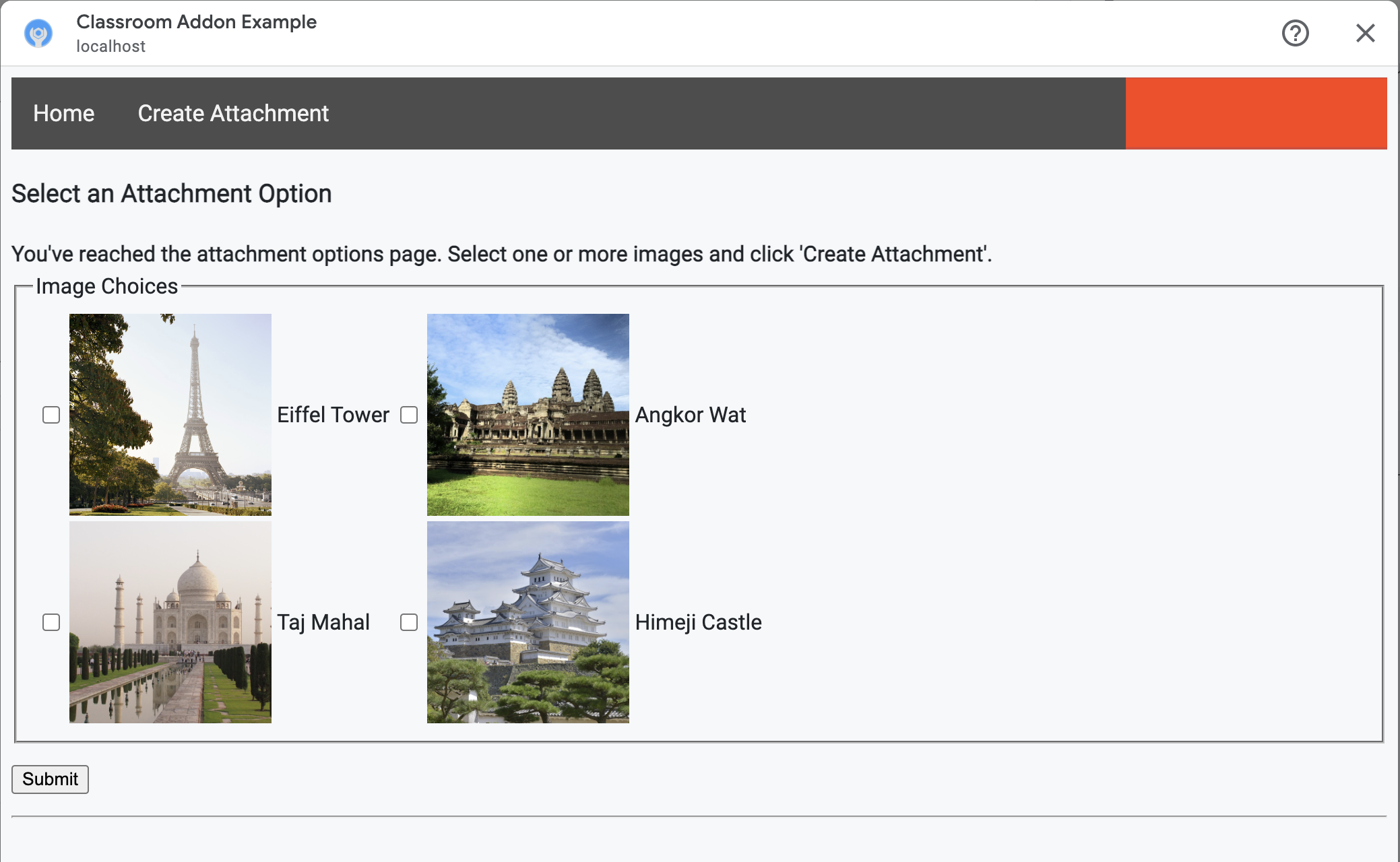Enable the Himeji Castle checkbox
Screen dimensions: 1400x862
point(409,622)
